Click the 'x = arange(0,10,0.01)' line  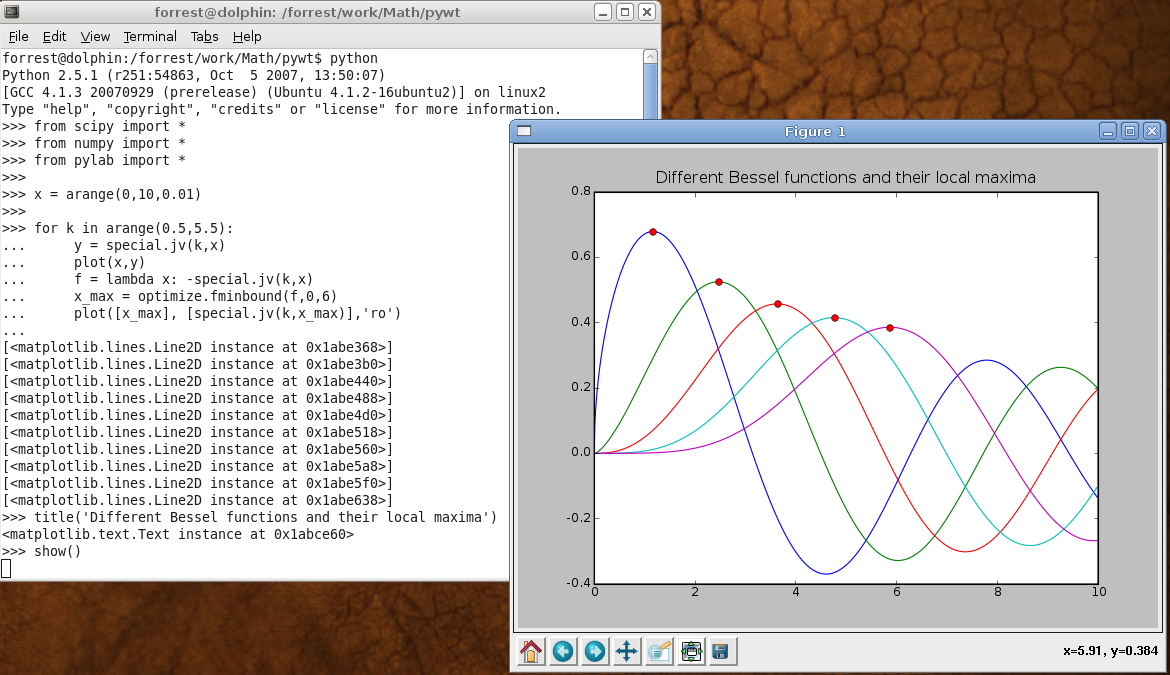pos(101,195)
